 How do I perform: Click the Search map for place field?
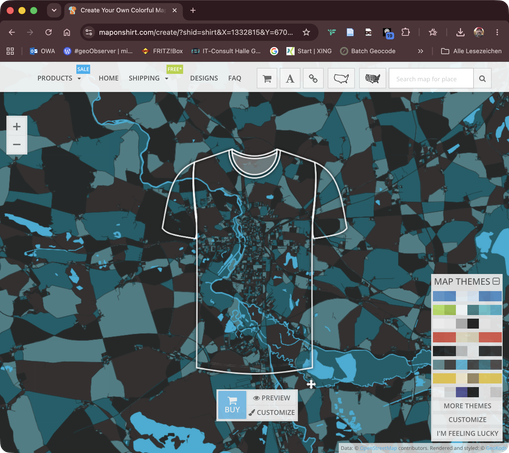(431, 79)
